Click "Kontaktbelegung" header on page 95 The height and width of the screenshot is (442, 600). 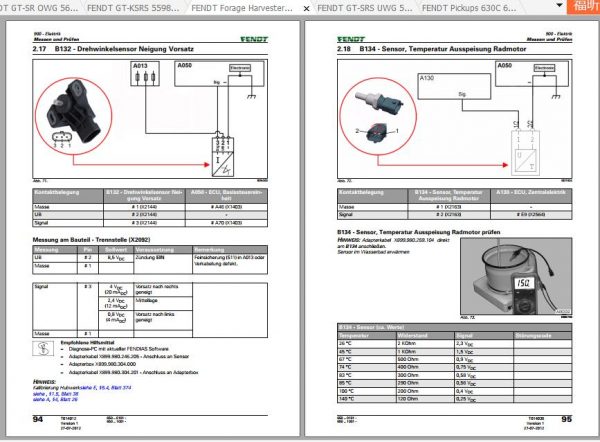point(372,195)
